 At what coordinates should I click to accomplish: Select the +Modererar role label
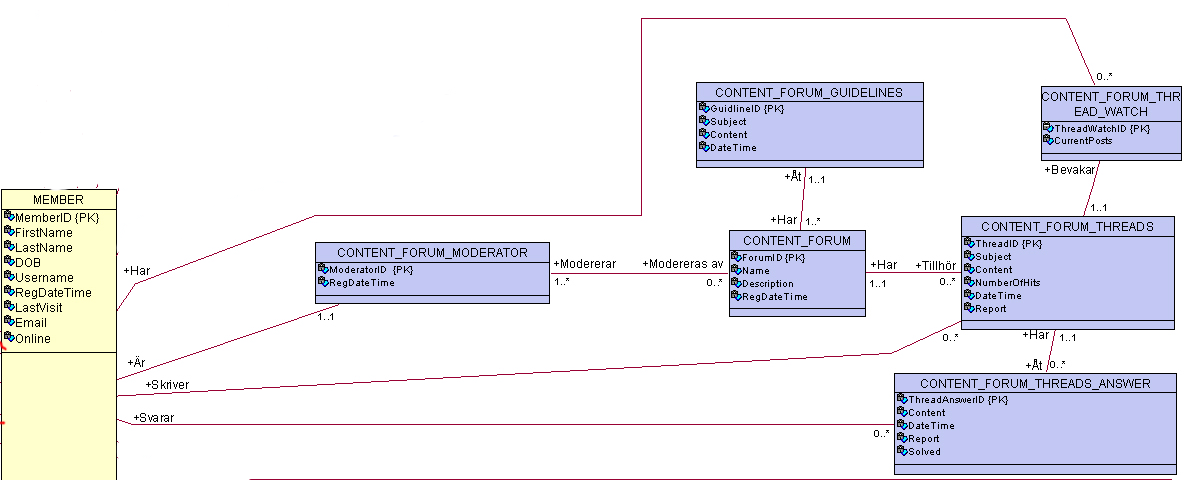(584, 265)
